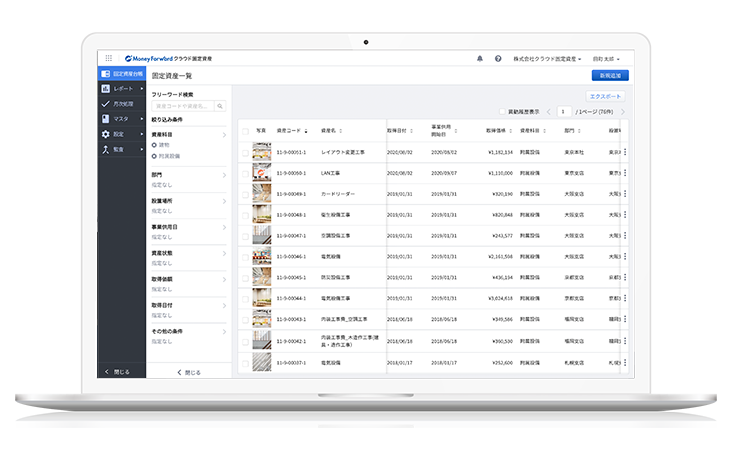Expand the その他の条件 filter chevron
Viewport: 732px width, 460px height.
[224, 332]
